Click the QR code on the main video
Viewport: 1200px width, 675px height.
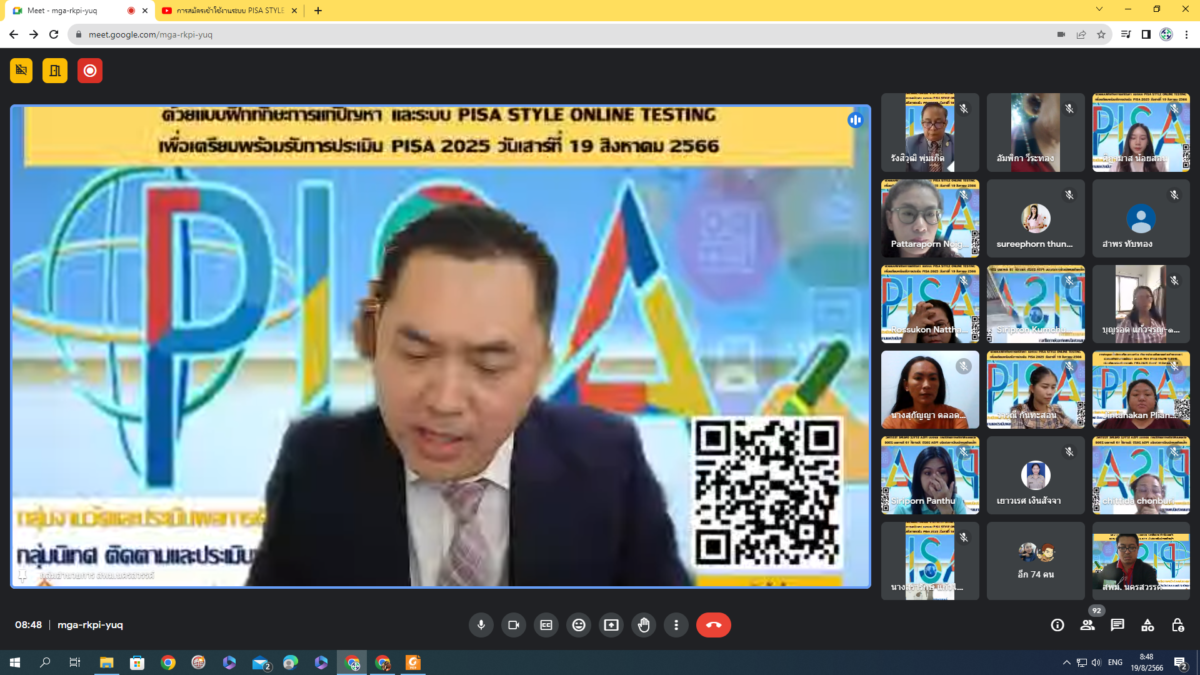767,491
